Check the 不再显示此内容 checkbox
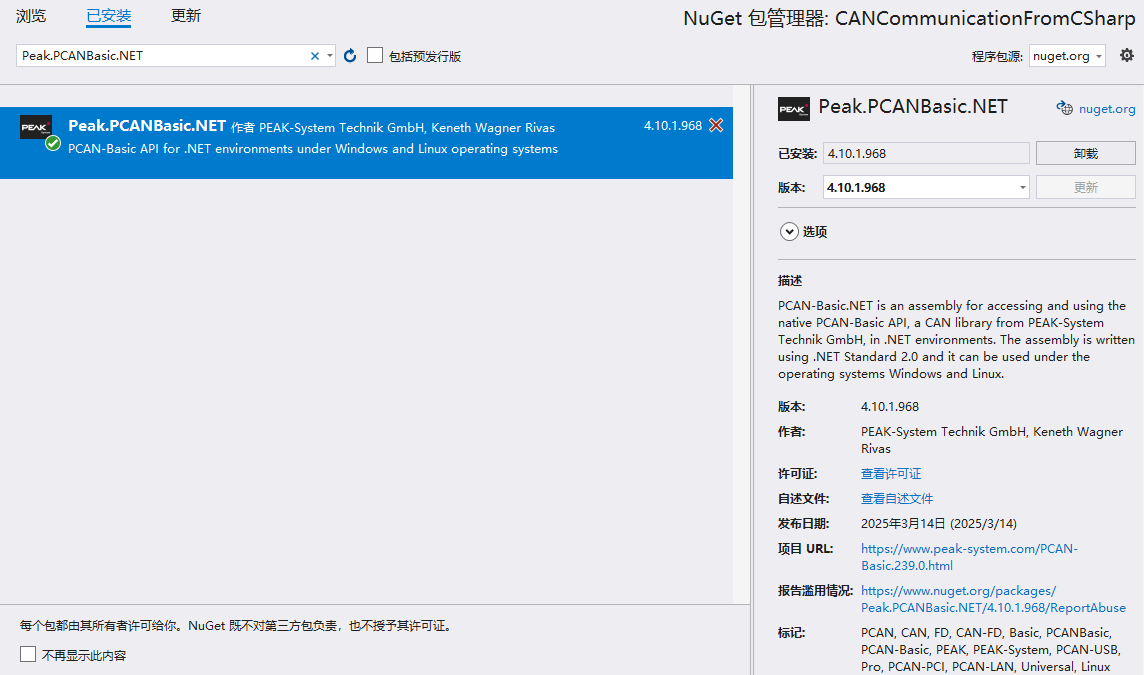This screenshot has width=1144, height=675. 28,654
